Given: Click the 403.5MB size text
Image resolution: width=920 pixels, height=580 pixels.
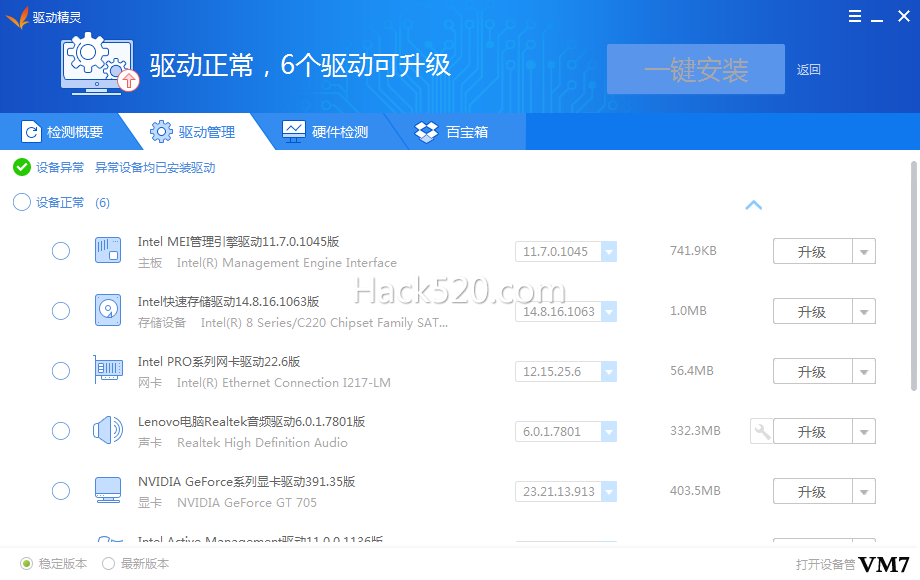Looking at the screenshot, I should point(695,490).
